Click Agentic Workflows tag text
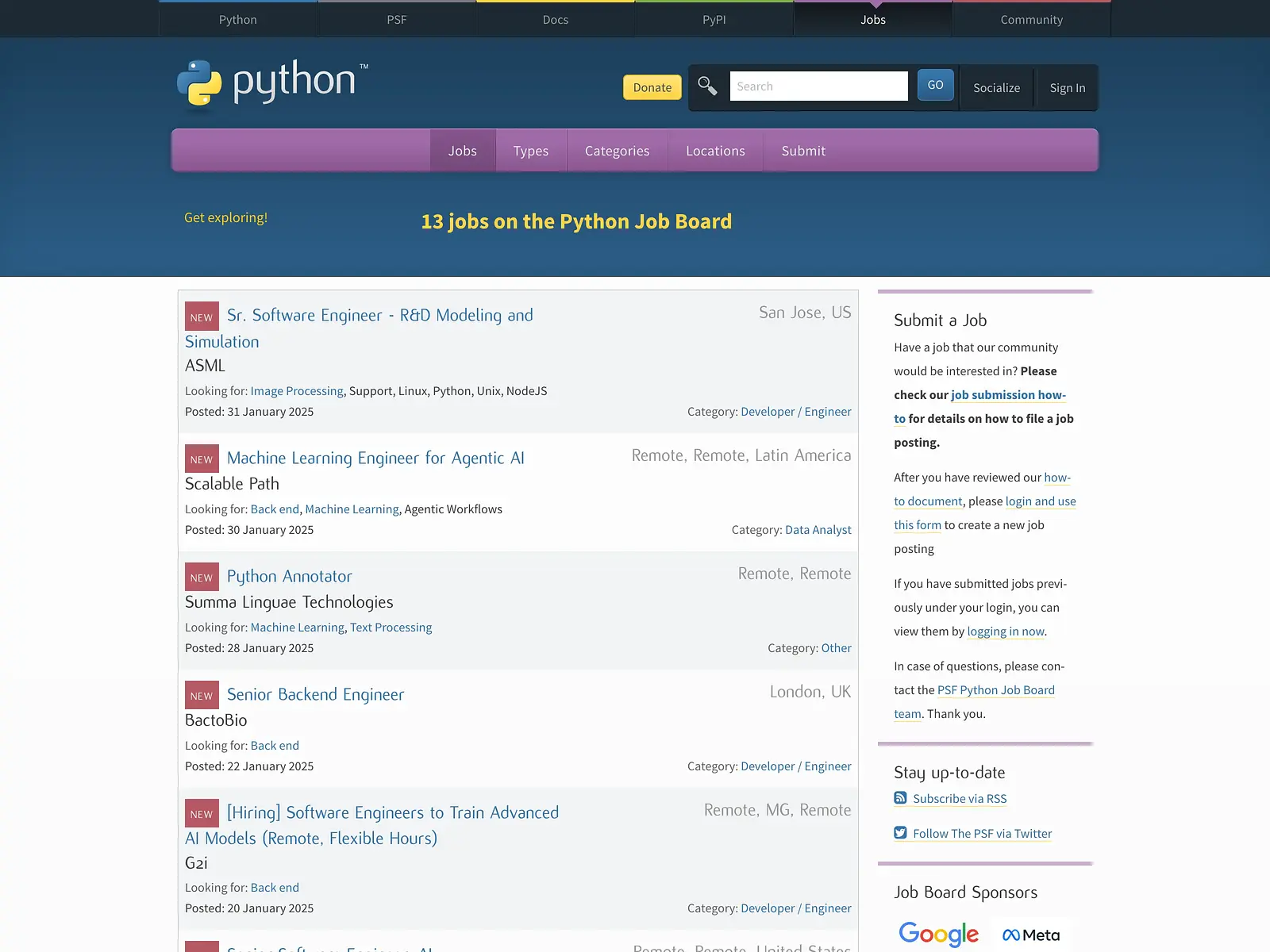Viewport: 1270px width, 952px height. [x=453, y=509]
